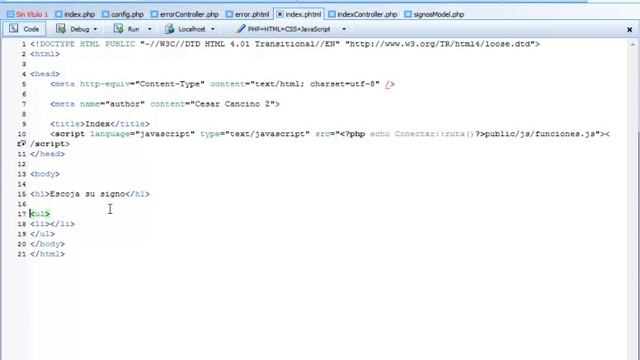Expand the Localhost dropdown arrow

213,29
